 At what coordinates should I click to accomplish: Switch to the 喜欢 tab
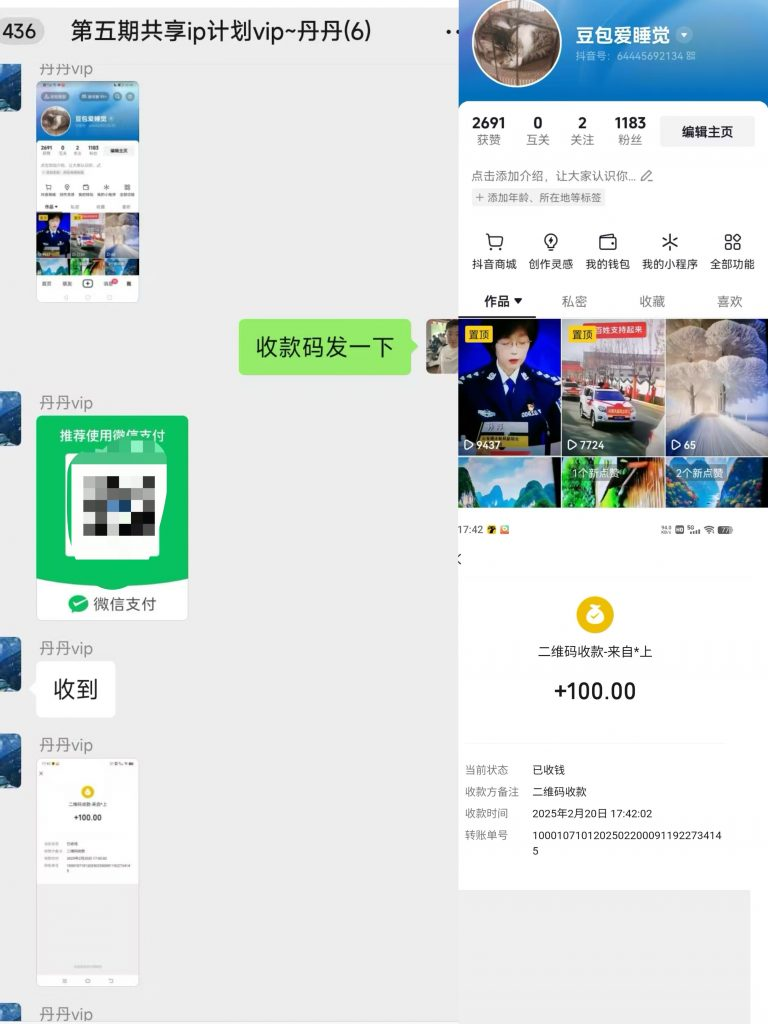(x=729, y=301)
